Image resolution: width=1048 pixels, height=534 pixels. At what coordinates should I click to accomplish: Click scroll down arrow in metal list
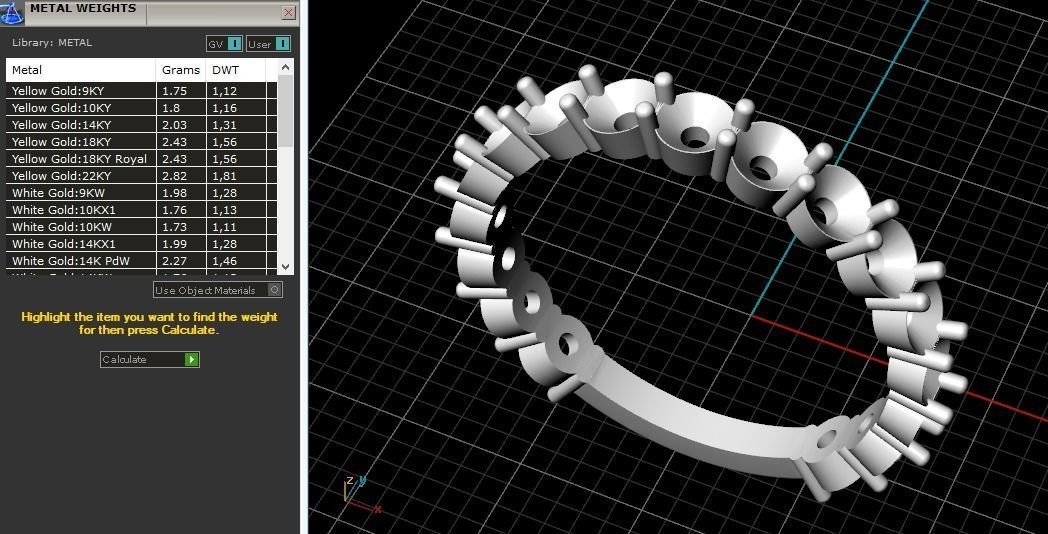pyautogui.click(x=285, y=266)
